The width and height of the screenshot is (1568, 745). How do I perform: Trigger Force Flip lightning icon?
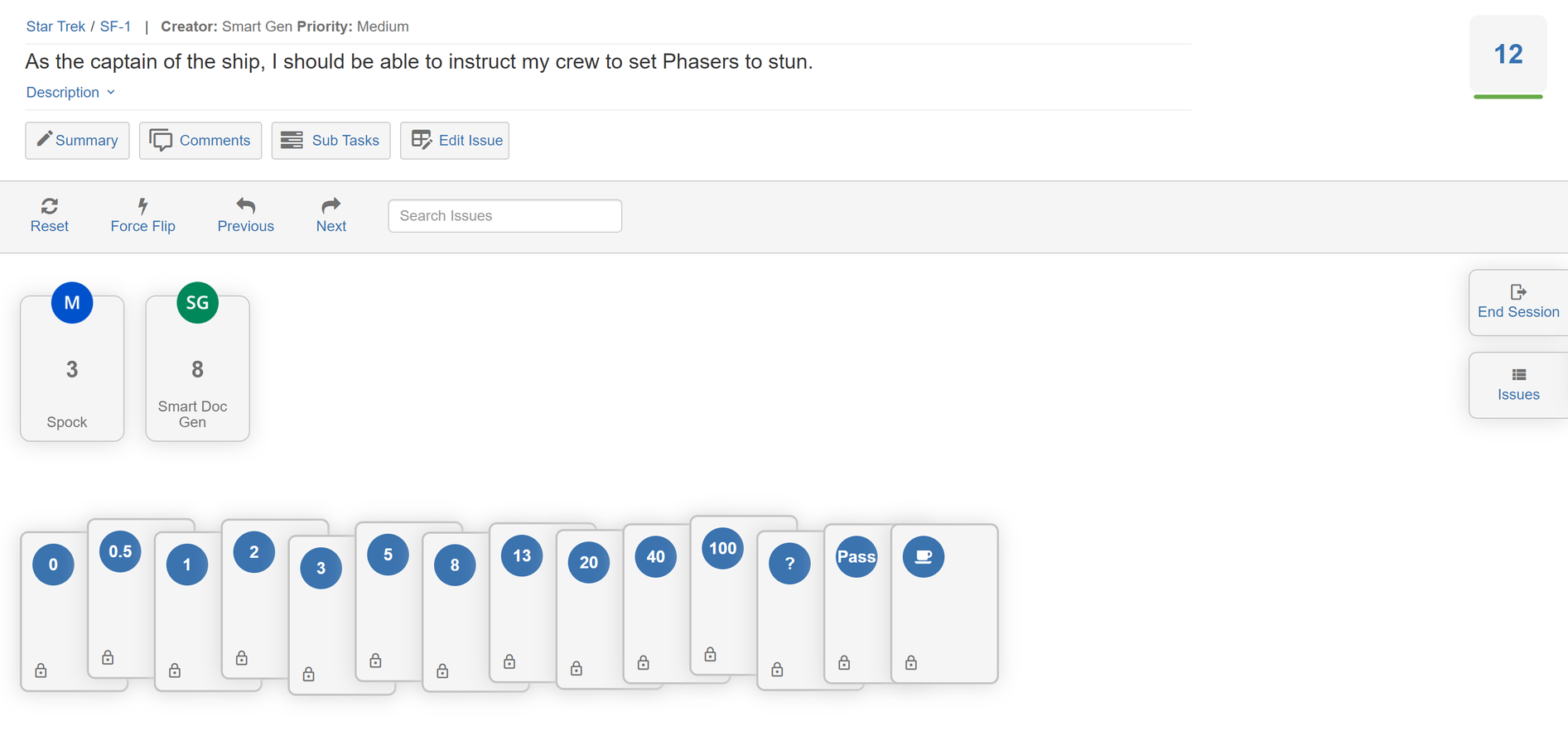tap(142, 205)
